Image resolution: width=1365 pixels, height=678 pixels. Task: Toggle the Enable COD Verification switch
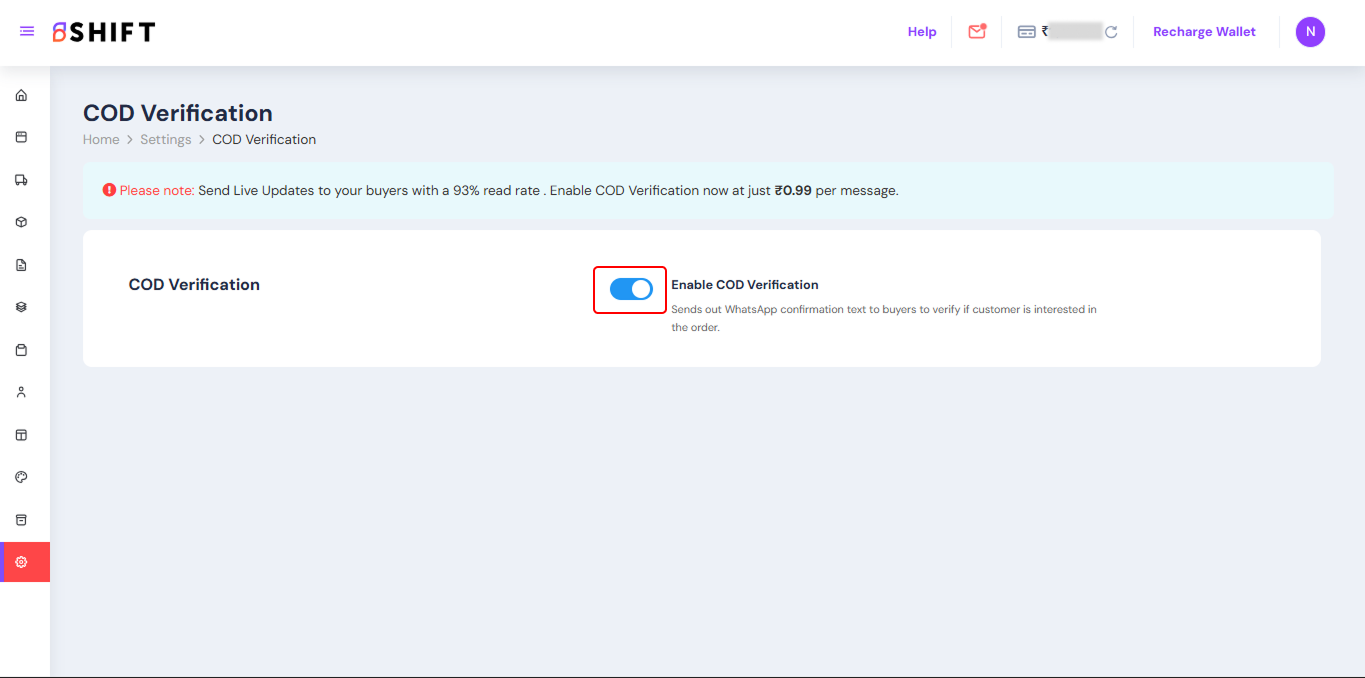pos(631,289)
